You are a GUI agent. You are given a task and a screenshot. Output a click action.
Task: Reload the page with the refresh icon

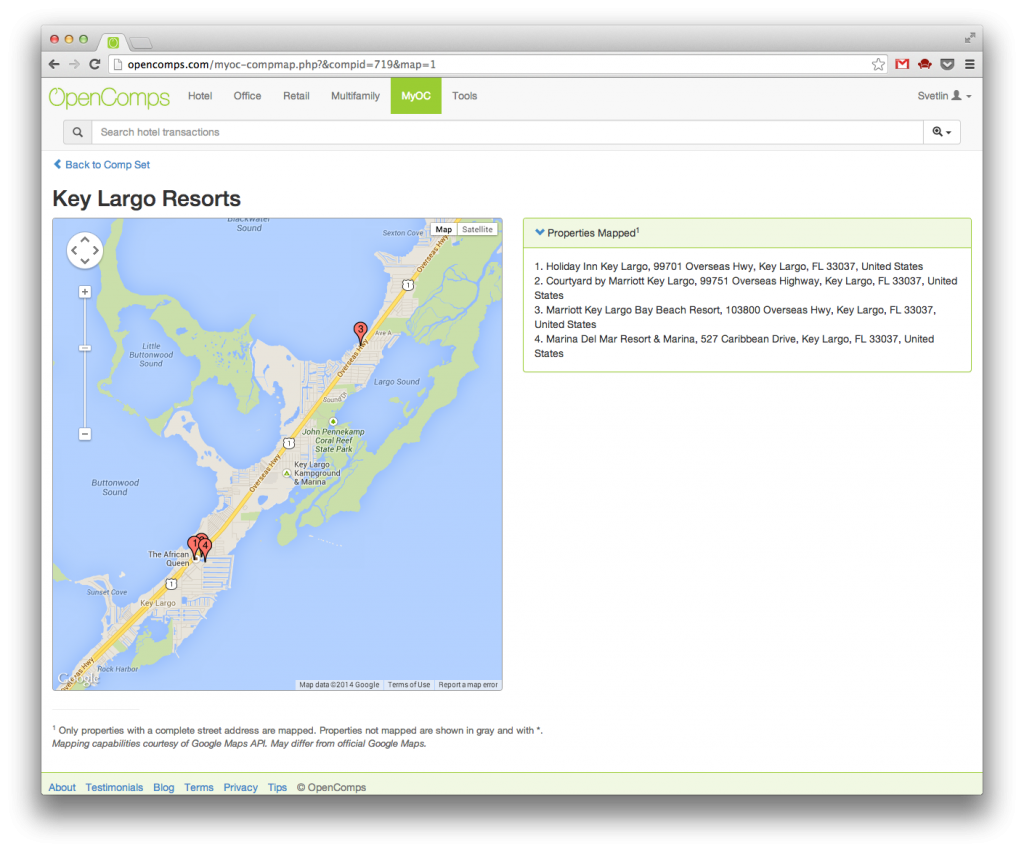[95, 64]
